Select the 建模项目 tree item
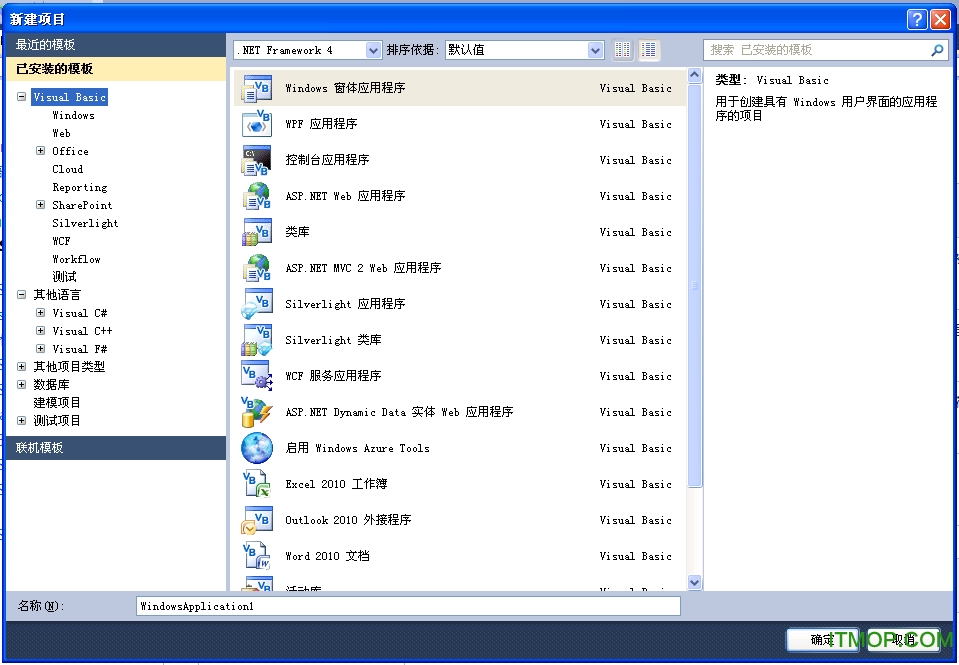 pos(57,403)
